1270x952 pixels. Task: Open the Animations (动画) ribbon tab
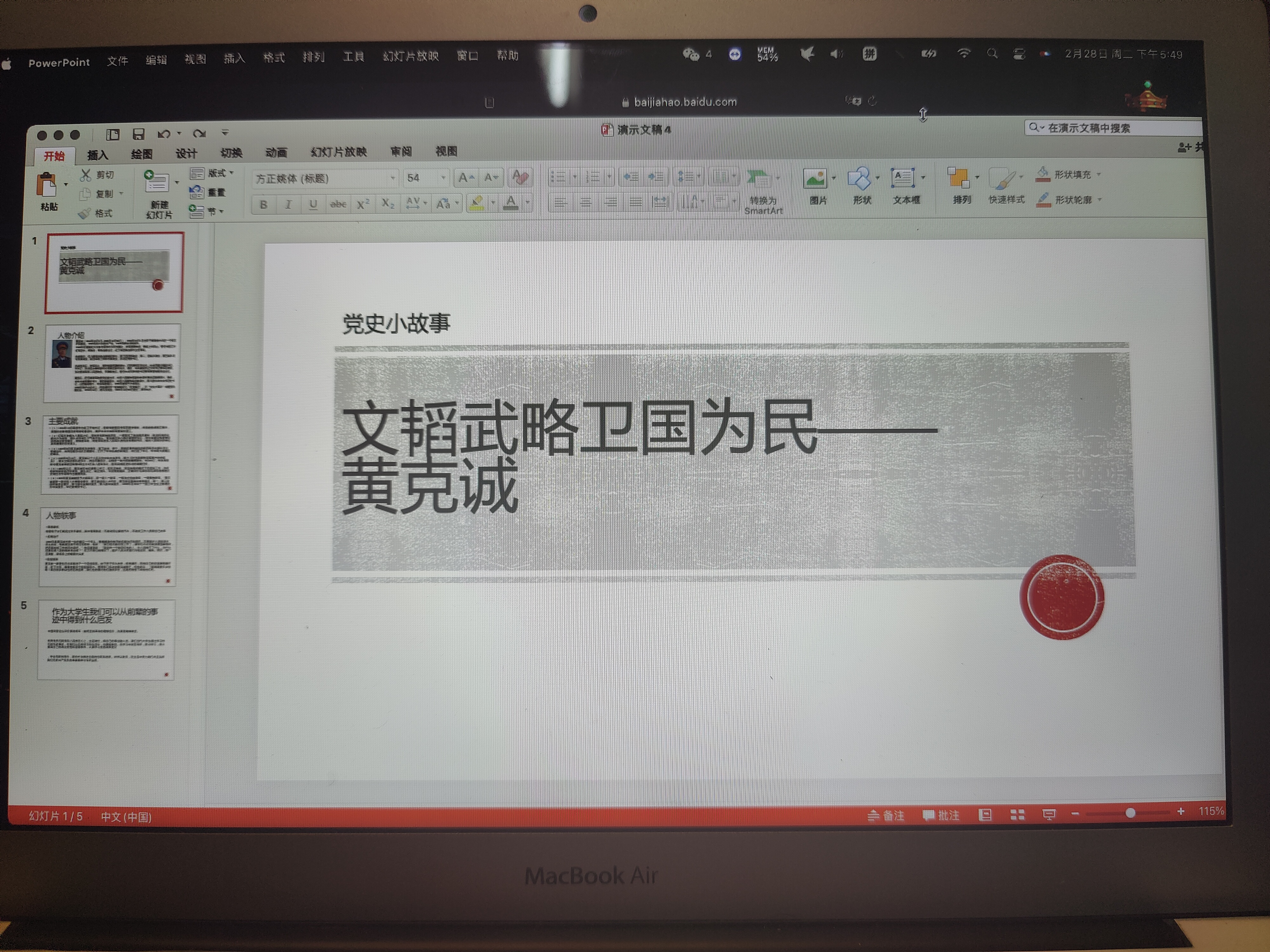coord(276,152)
